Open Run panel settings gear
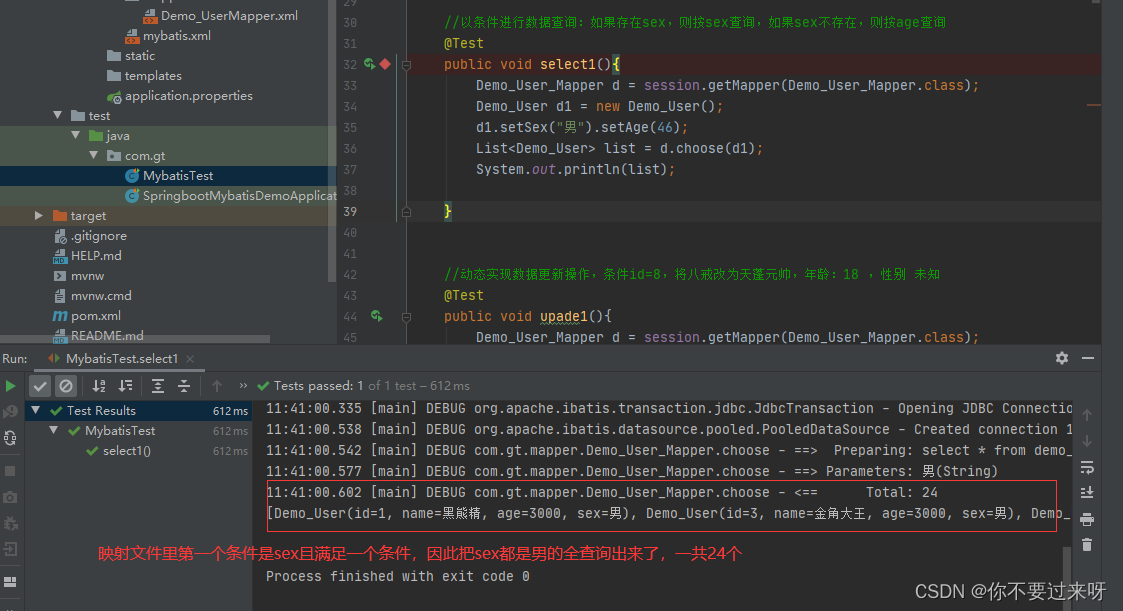The height and width of the screenshot is (611, 1123). pos(1061,358)
